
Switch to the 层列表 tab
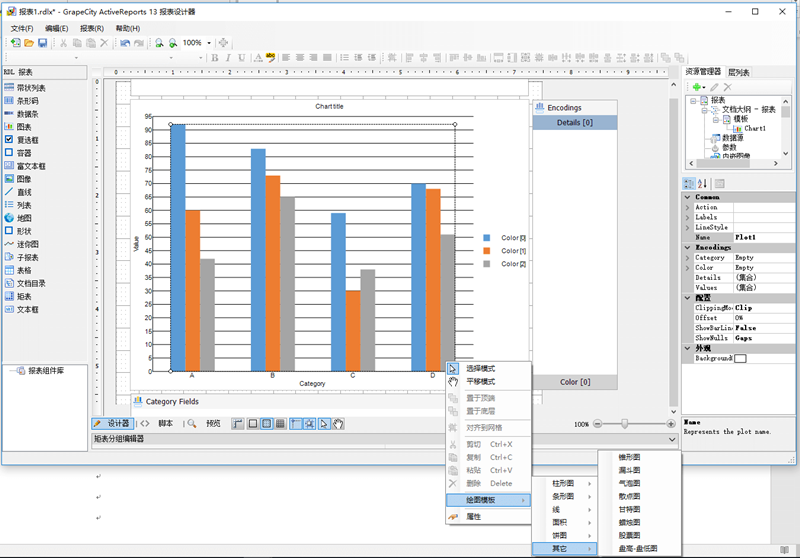(x=740, y=72)
